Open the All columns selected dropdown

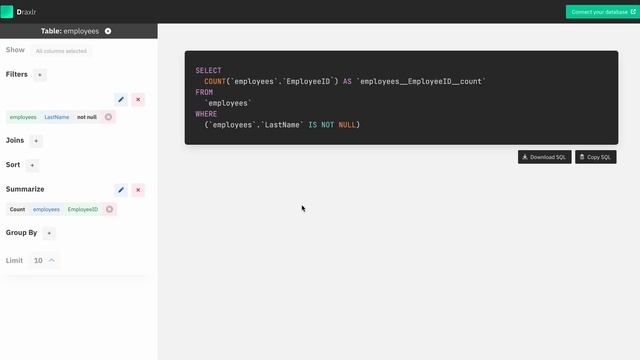(x=61, y=51)
